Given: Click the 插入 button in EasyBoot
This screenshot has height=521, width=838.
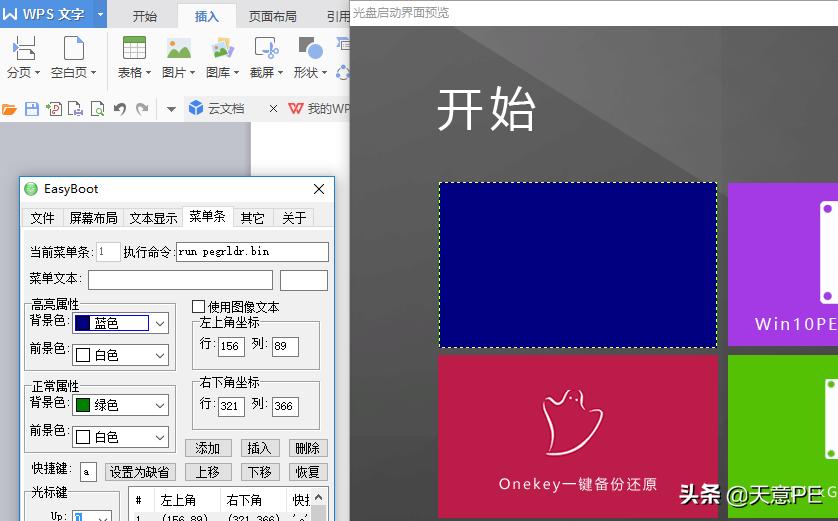Looking at the screenshot, I should coord(259,448).
